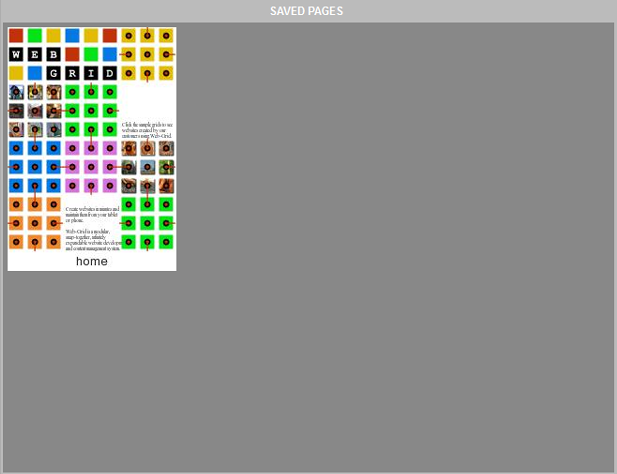Open the photo grid on the right side
This screenshot has height=474, width=617.
(147, 167)
